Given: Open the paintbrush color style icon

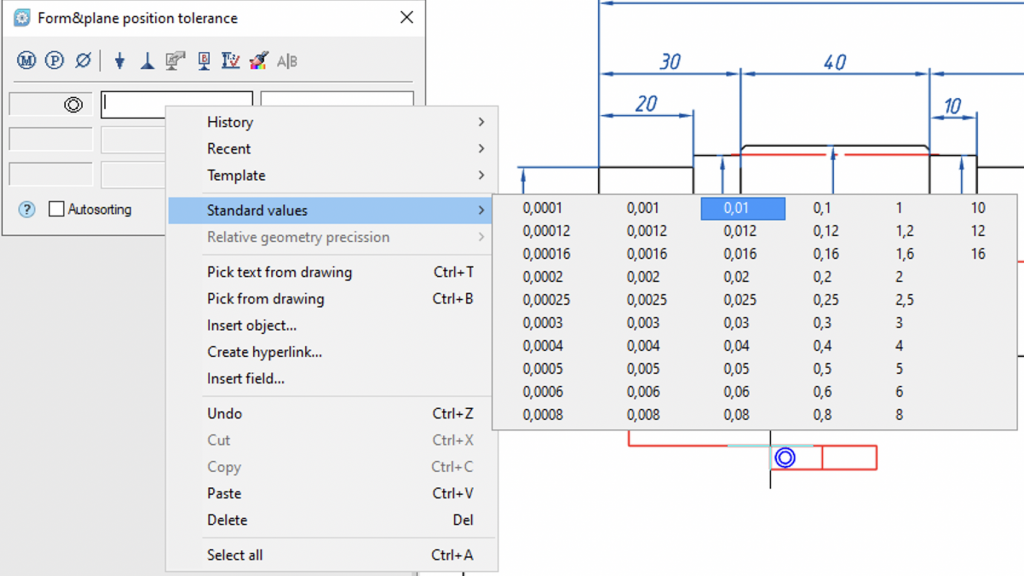Looking at the screenshot, I should (258, 61).
